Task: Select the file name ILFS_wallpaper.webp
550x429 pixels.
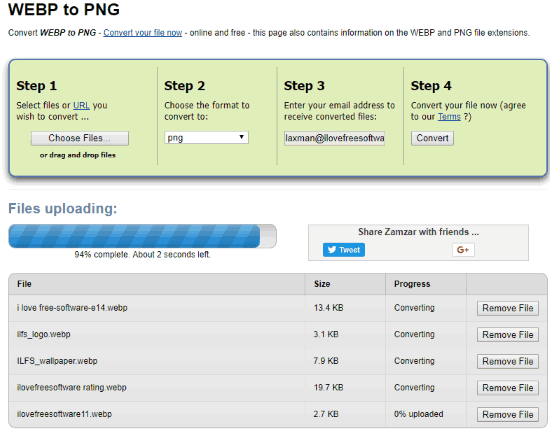Action: coord(57,361)
